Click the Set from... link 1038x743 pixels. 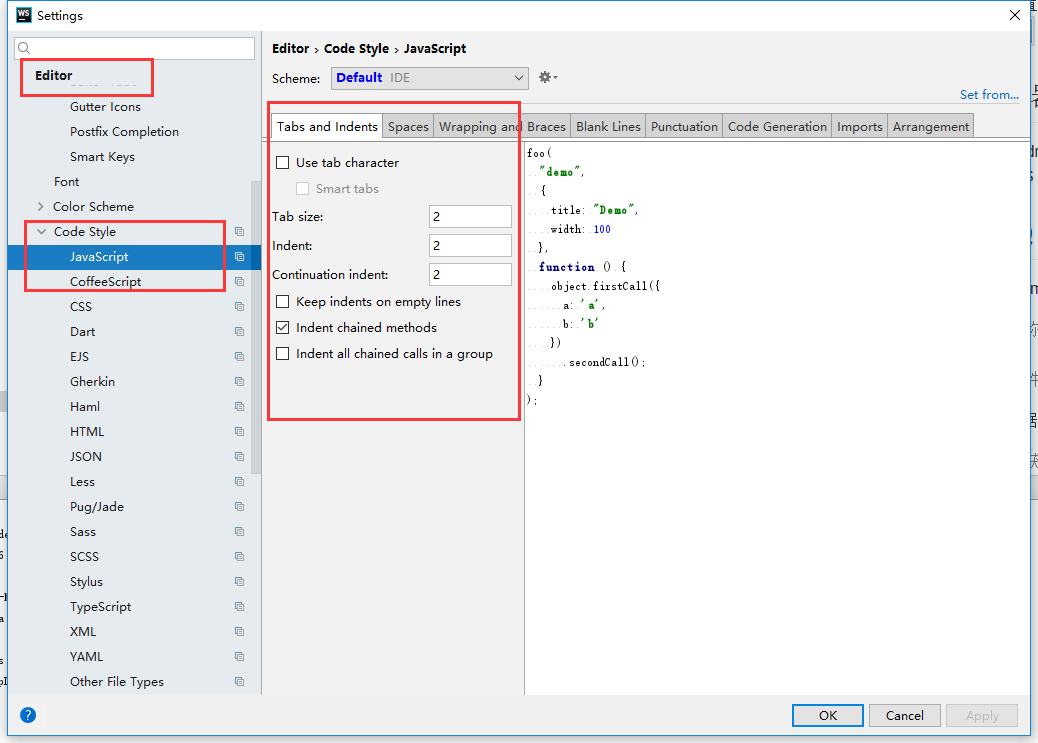click(x=989, y=95)
